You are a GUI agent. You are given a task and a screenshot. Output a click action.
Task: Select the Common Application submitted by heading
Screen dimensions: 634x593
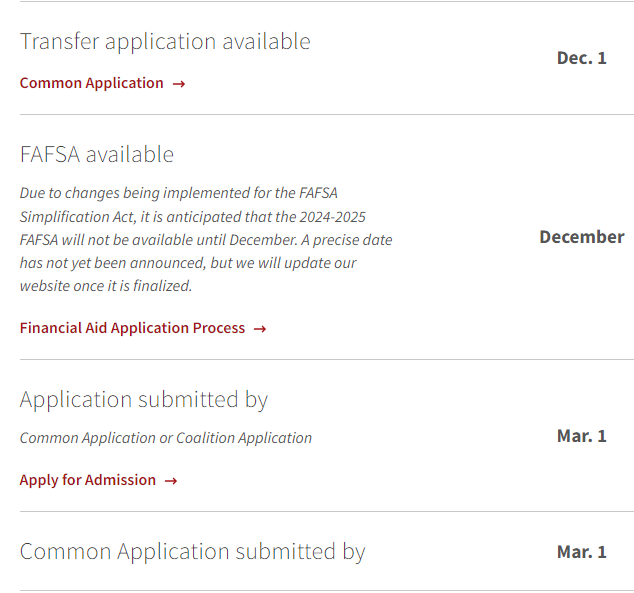click(x=192, y=552)
